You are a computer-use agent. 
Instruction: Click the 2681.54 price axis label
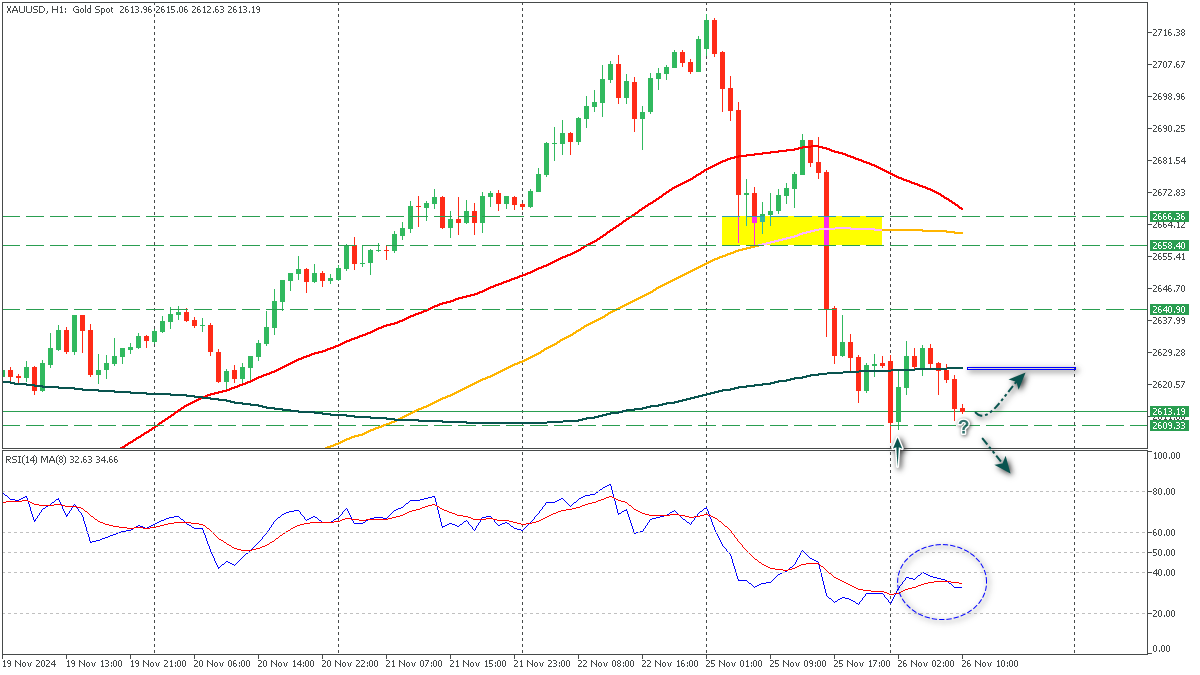point(1170,161)
